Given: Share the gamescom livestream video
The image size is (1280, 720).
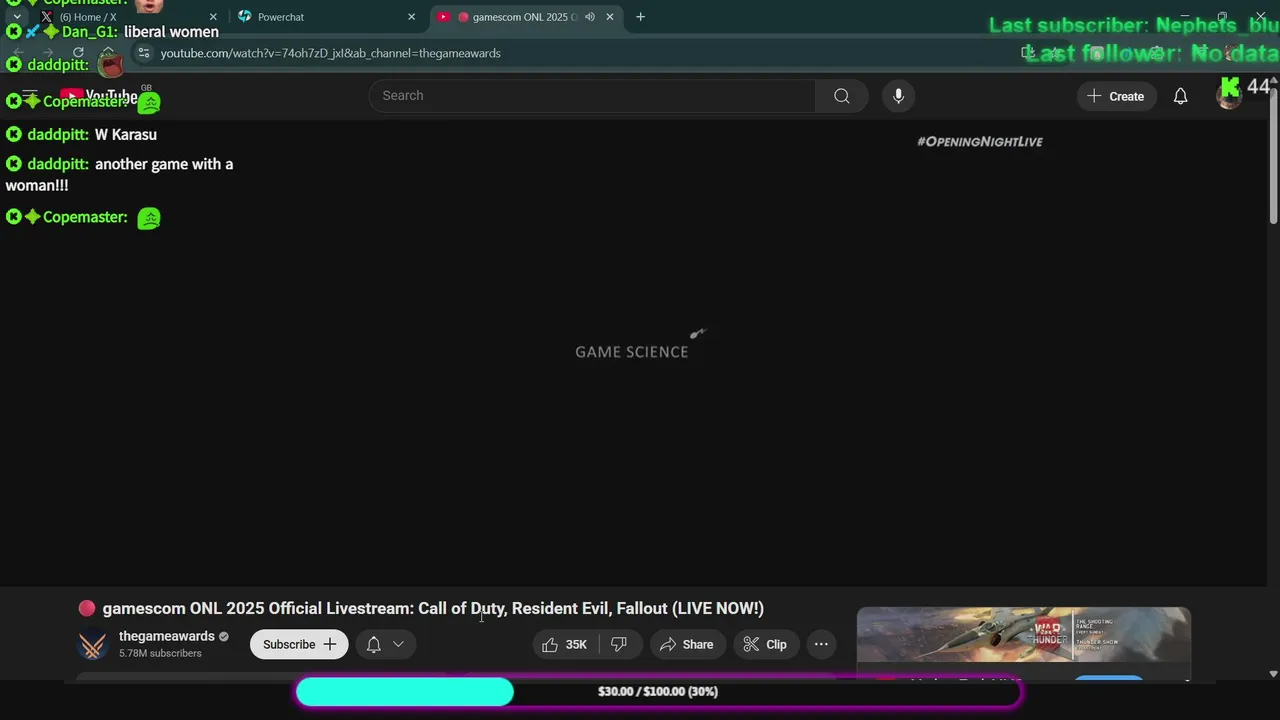Looking at the screenshot, I should point(687,644).
